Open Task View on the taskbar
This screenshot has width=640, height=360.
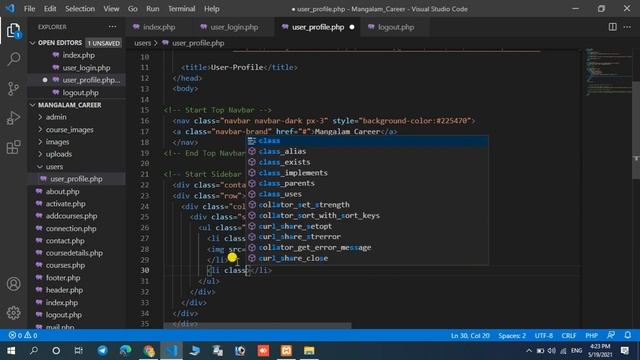[x=78, y=351]
